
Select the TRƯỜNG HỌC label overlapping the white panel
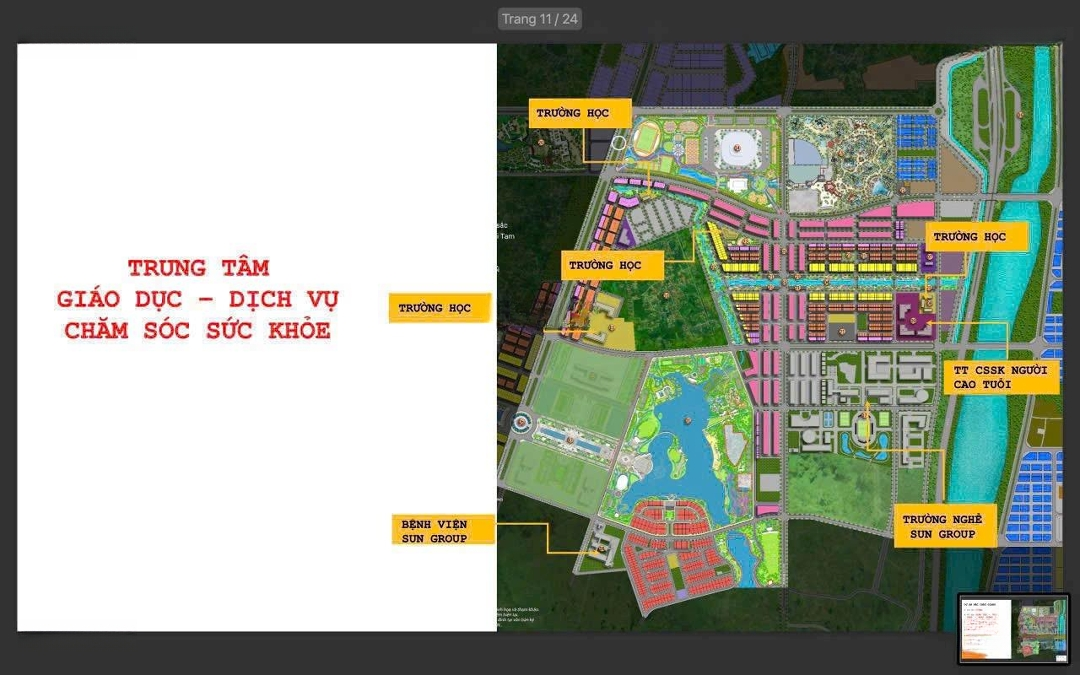[440, 308]
